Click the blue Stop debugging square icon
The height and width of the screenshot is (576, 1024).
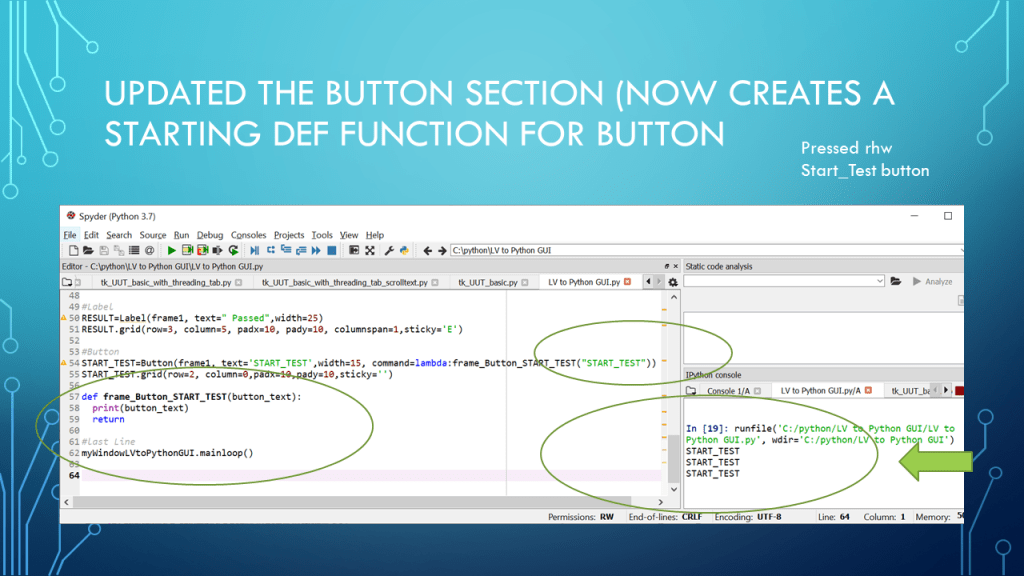331,250
